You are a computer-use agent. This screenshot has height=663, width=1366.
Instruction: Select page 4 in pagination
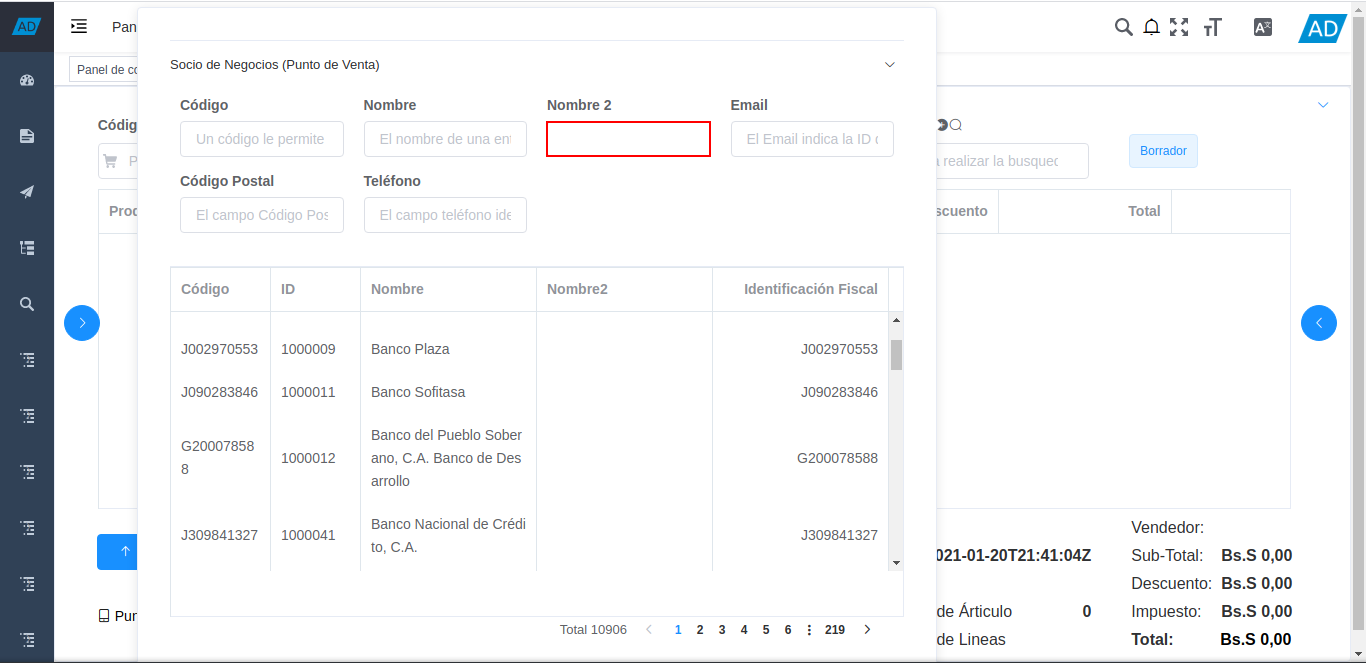744,630
